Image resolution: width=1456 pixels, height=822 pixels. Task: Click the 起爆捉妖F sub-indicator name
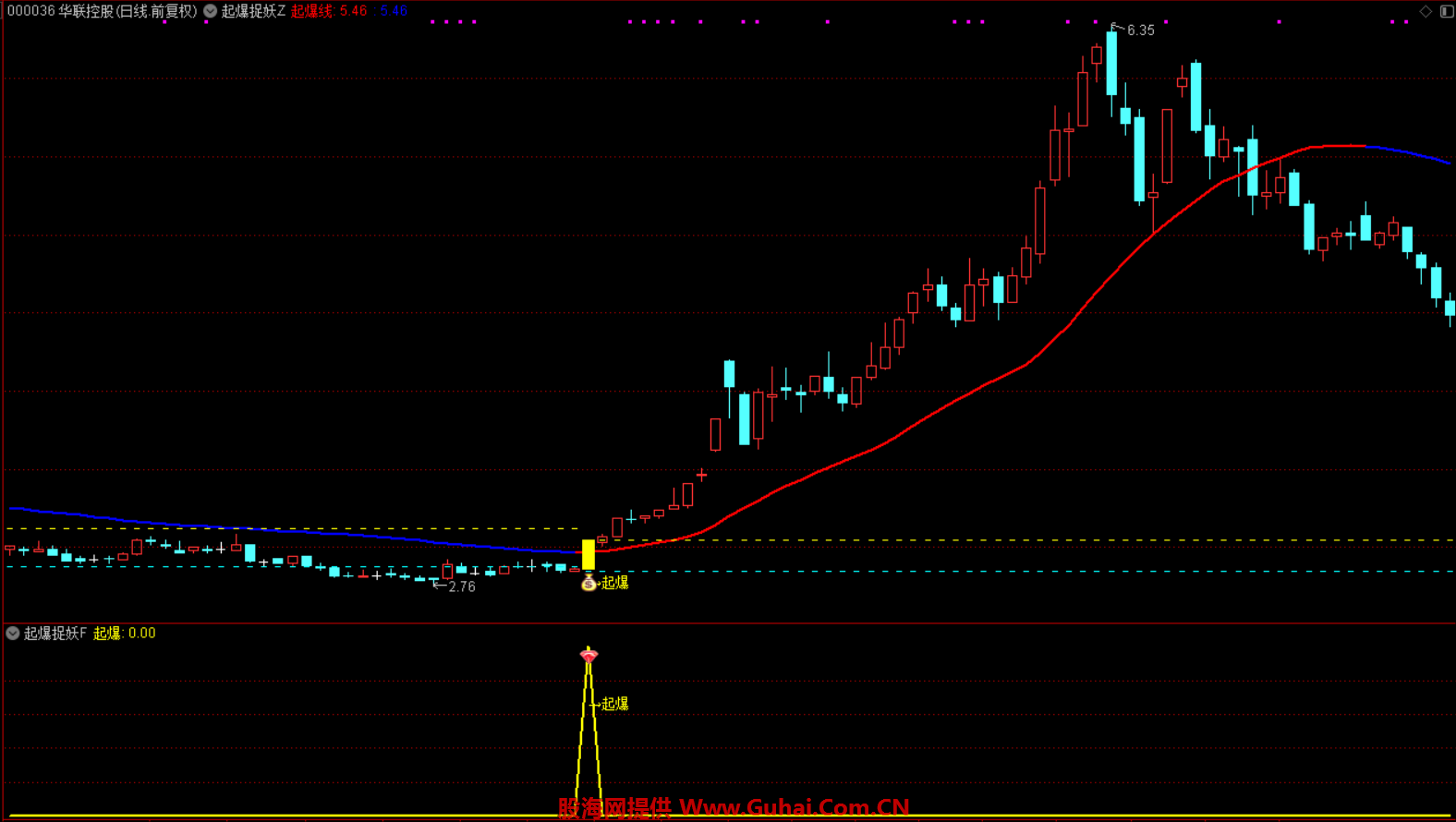55,634
